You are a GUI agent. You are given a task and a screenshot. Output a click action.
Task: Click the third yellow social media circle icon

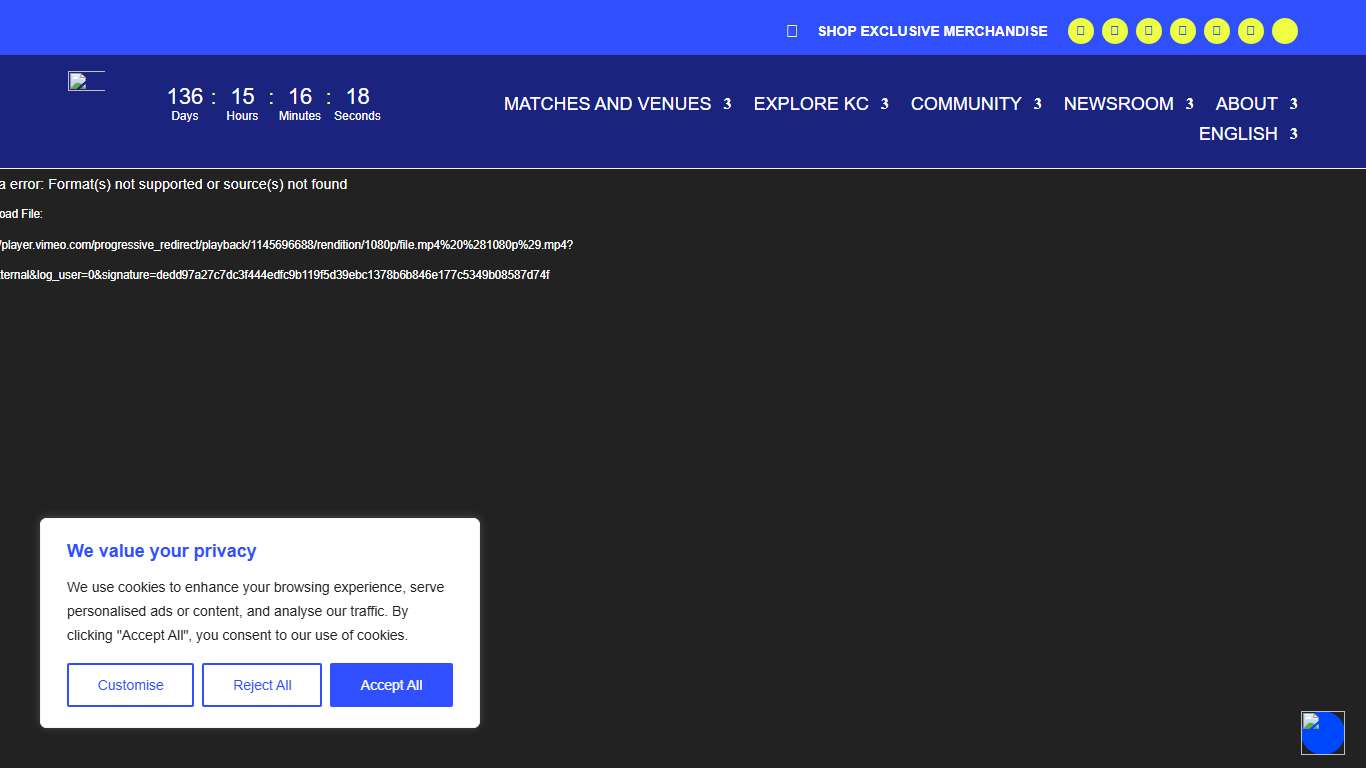1148,31
